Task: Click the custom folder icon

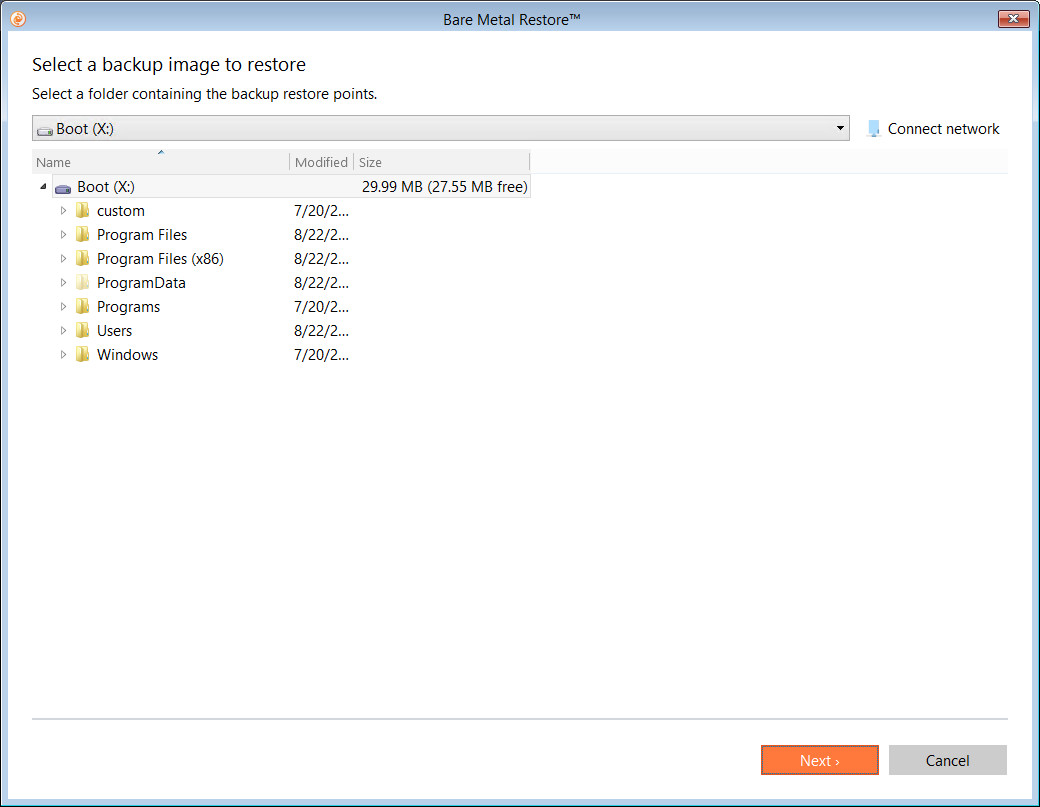Action: (x=83, y=211)
